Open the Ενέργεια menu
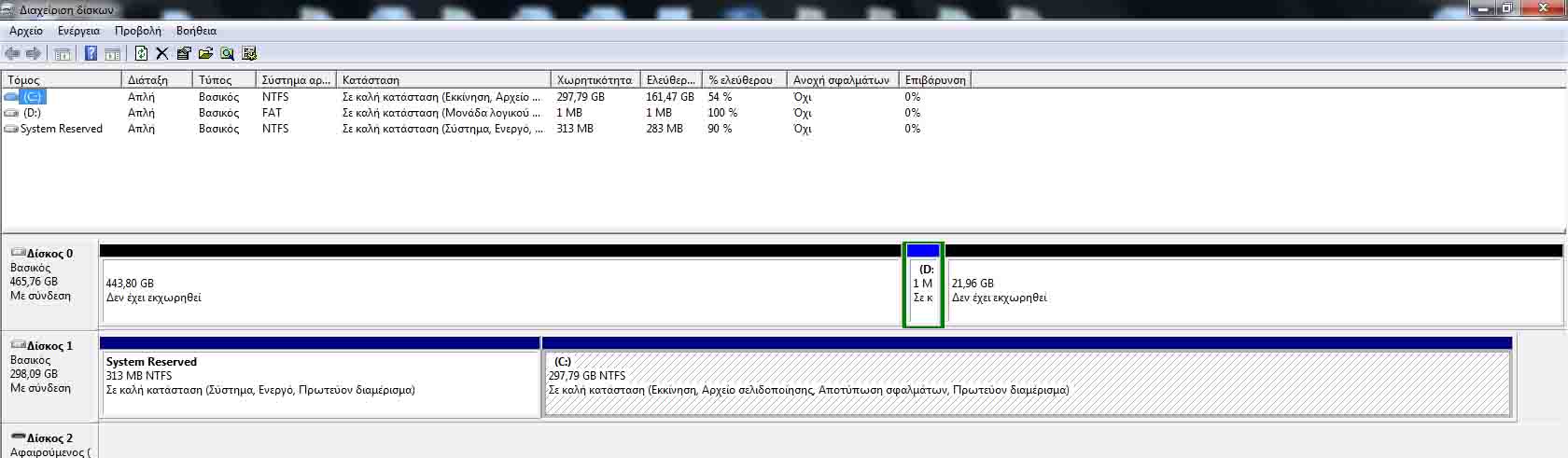 78,31
